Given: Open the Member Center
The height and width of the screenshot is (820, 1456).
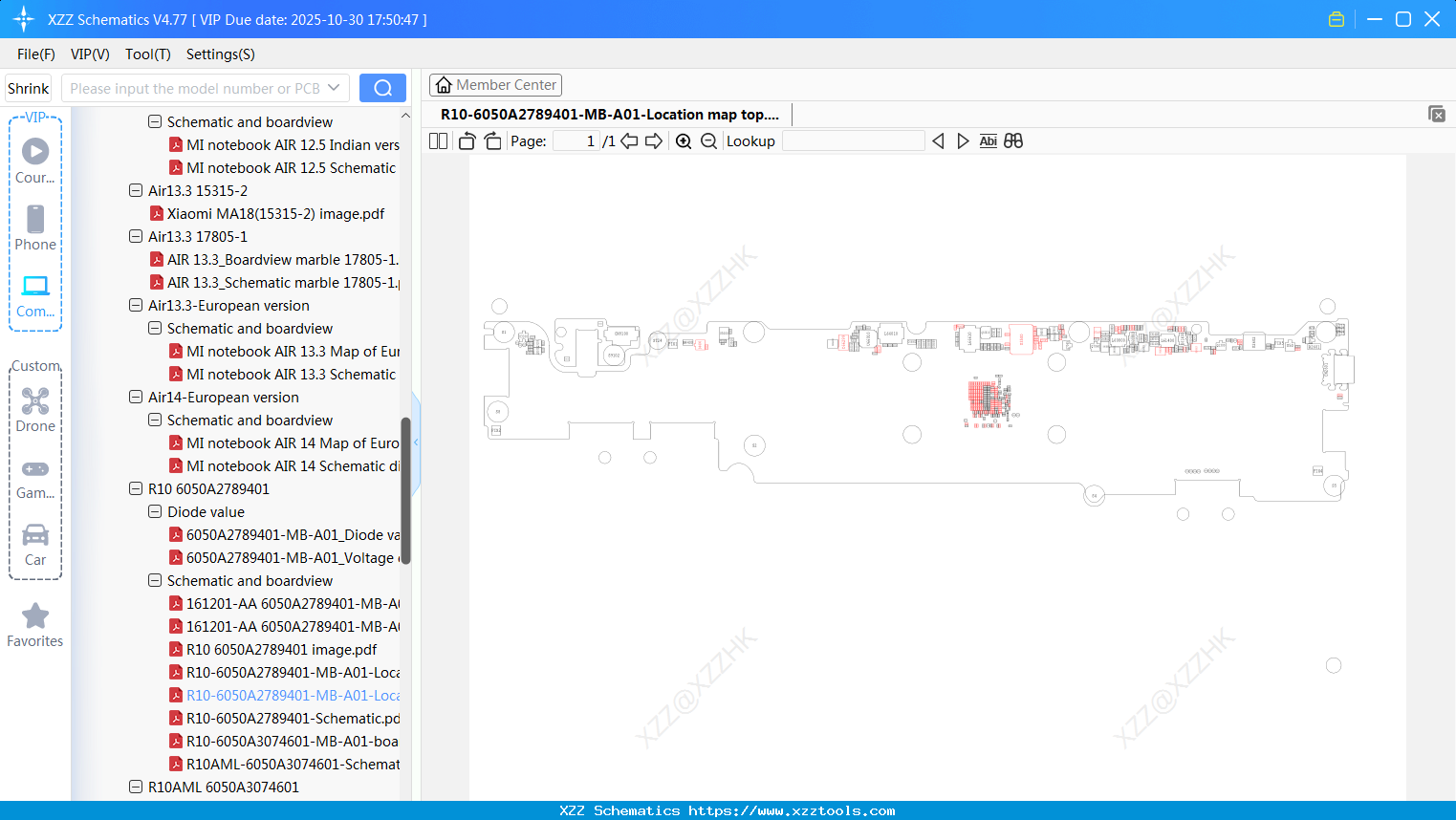Looking at the screenshot, I should (495, 85).
